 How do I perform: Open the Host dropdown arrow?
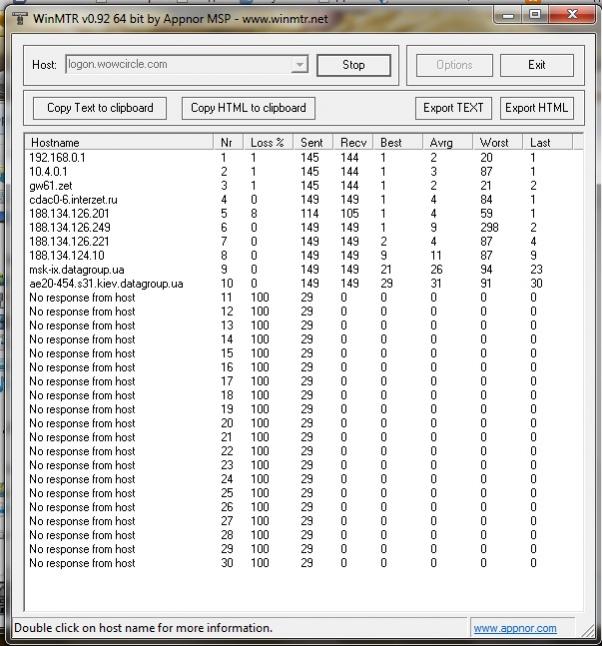tap(299, 65)
